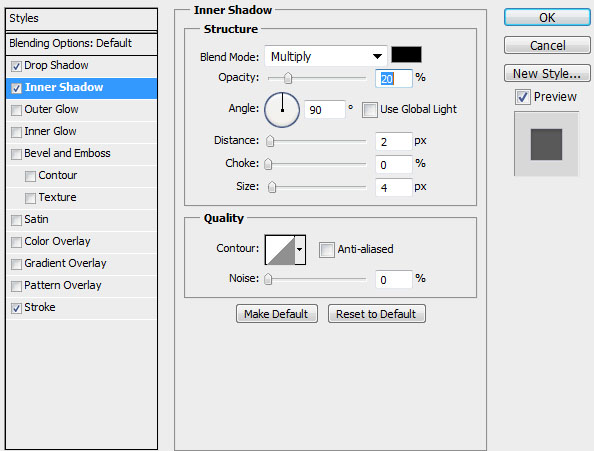Click the Make Default button

point(277,314)
